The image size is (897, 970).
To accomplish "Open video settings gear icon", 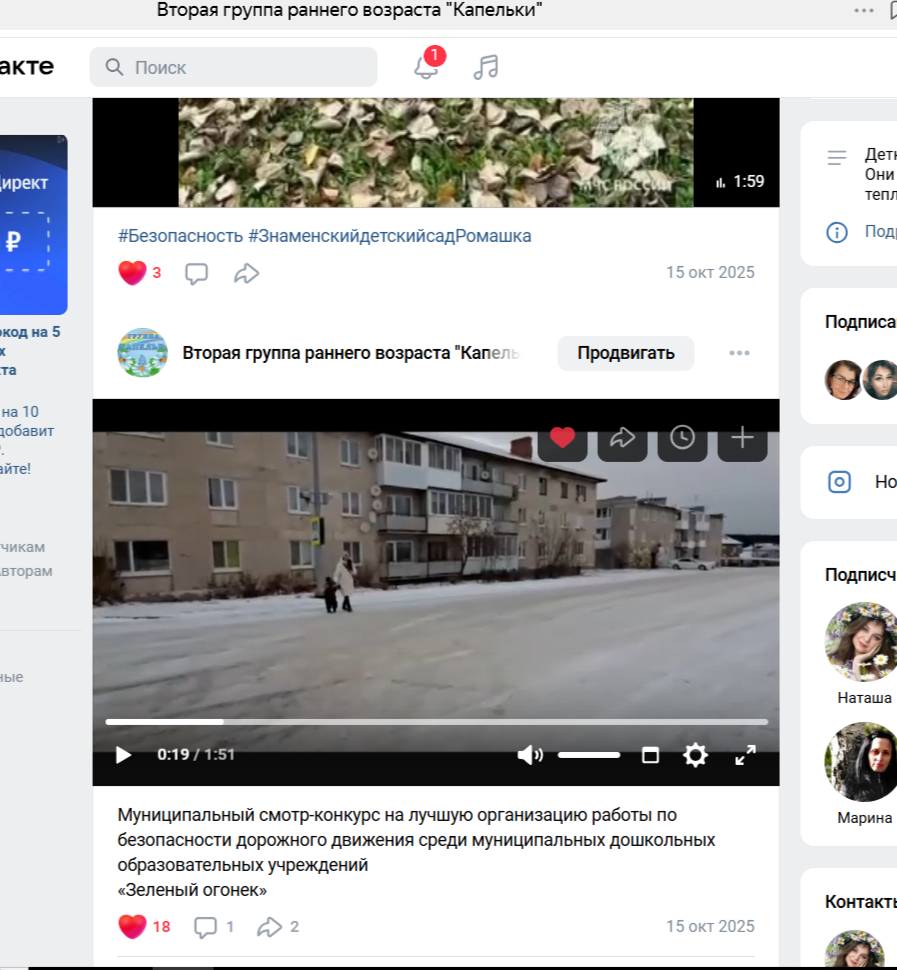I will (x=695, y=755).
